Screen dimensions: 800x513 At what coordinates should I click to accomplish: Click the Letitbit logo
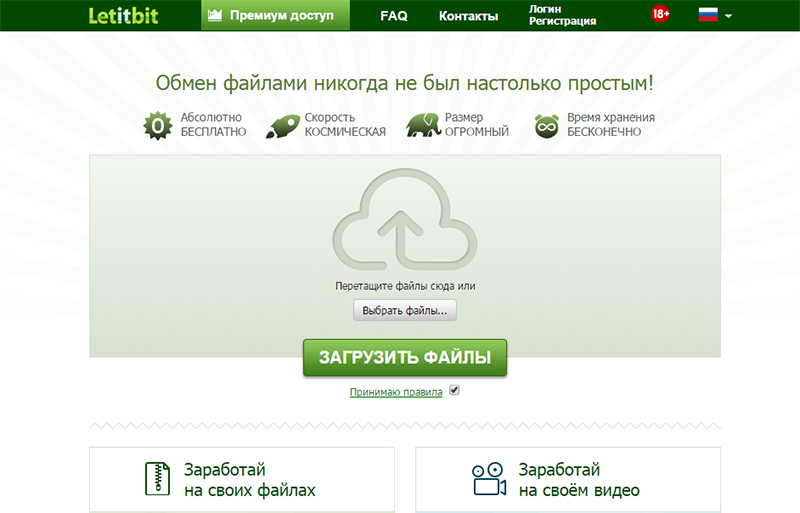pos(123,15)
